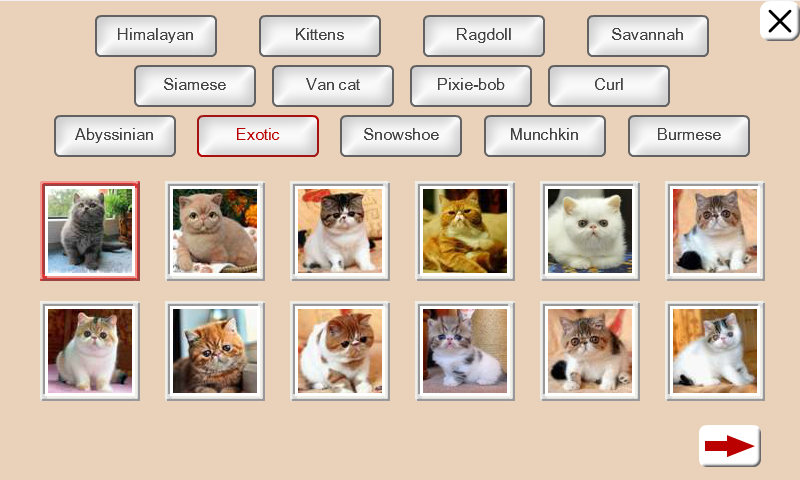Select the Burmese breed
Viewport: 800px width, 480px height.
[x=689, y=135]
